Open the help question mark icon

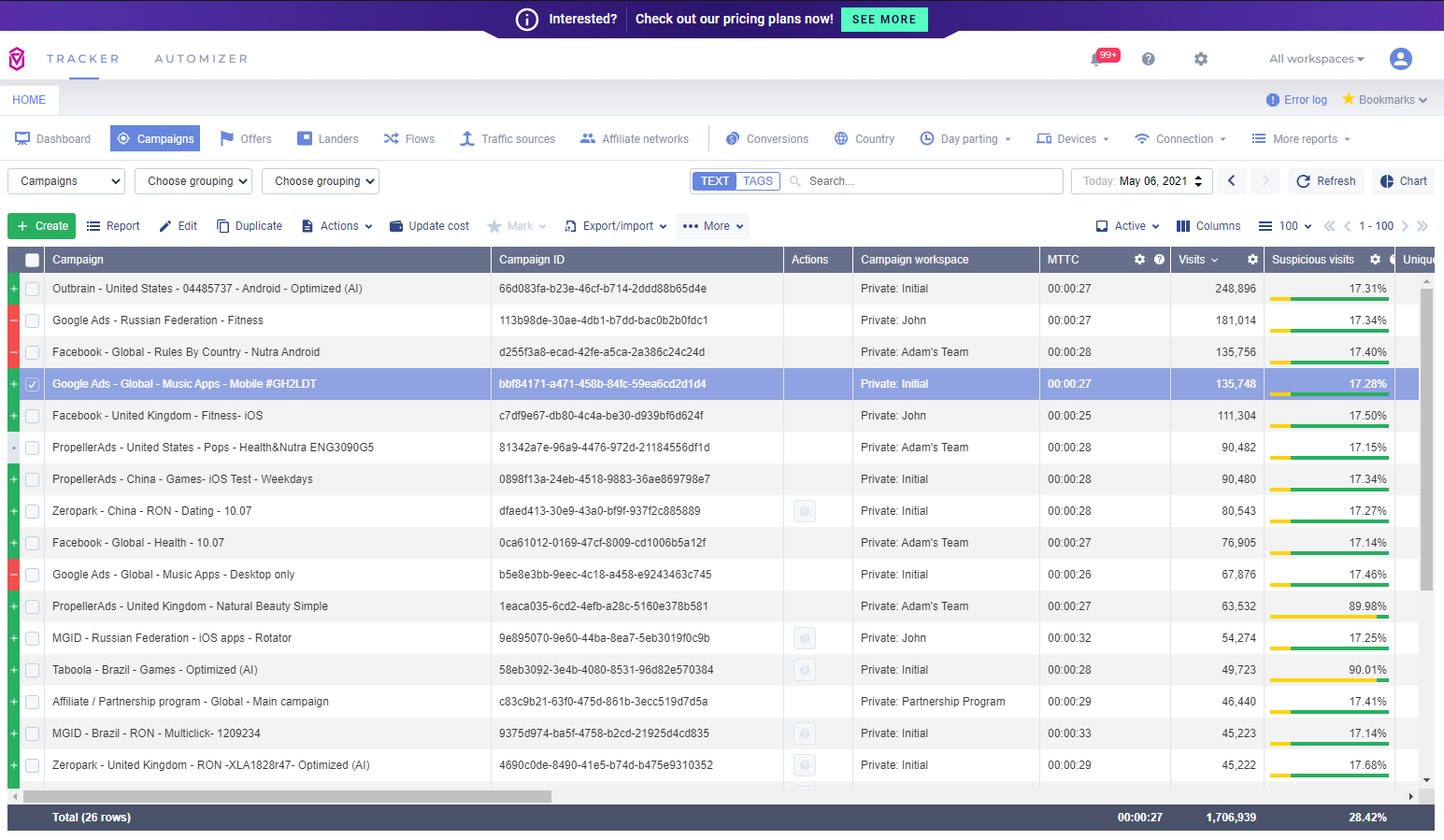pos(1149,59)
